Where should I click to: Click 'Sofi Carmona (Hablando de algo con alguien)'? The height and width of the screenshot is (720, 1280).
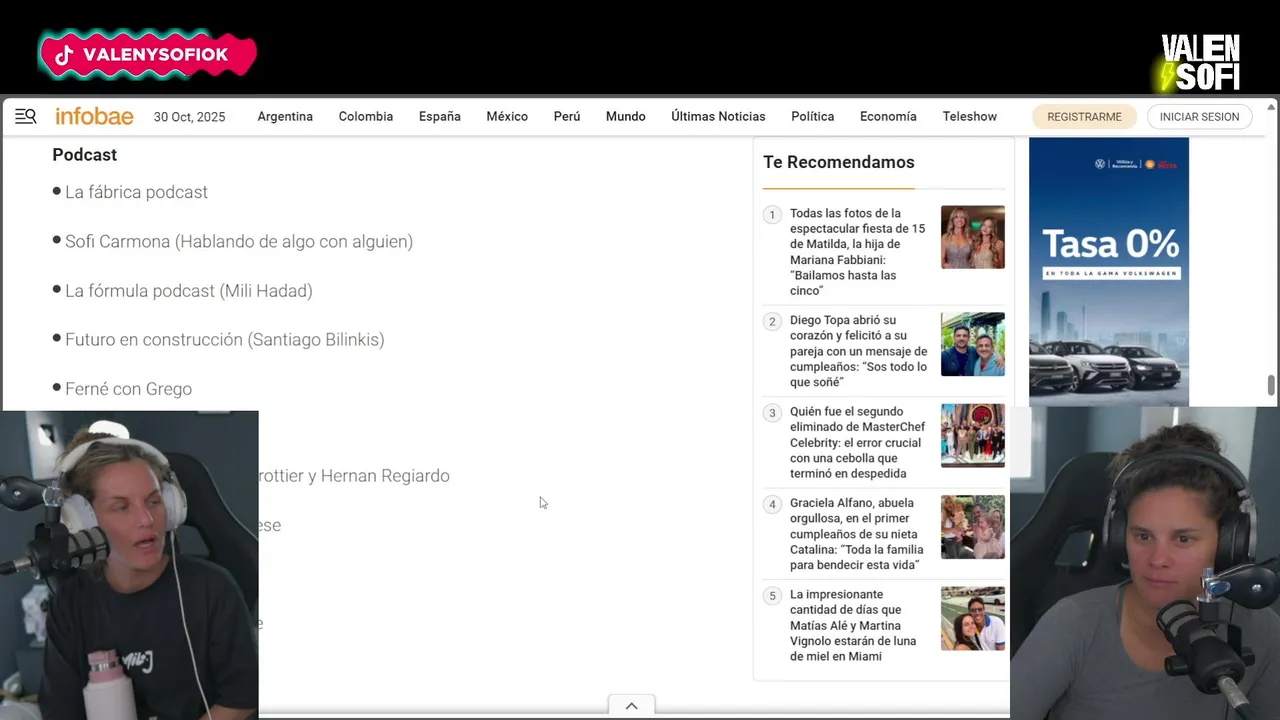point(239,241)
